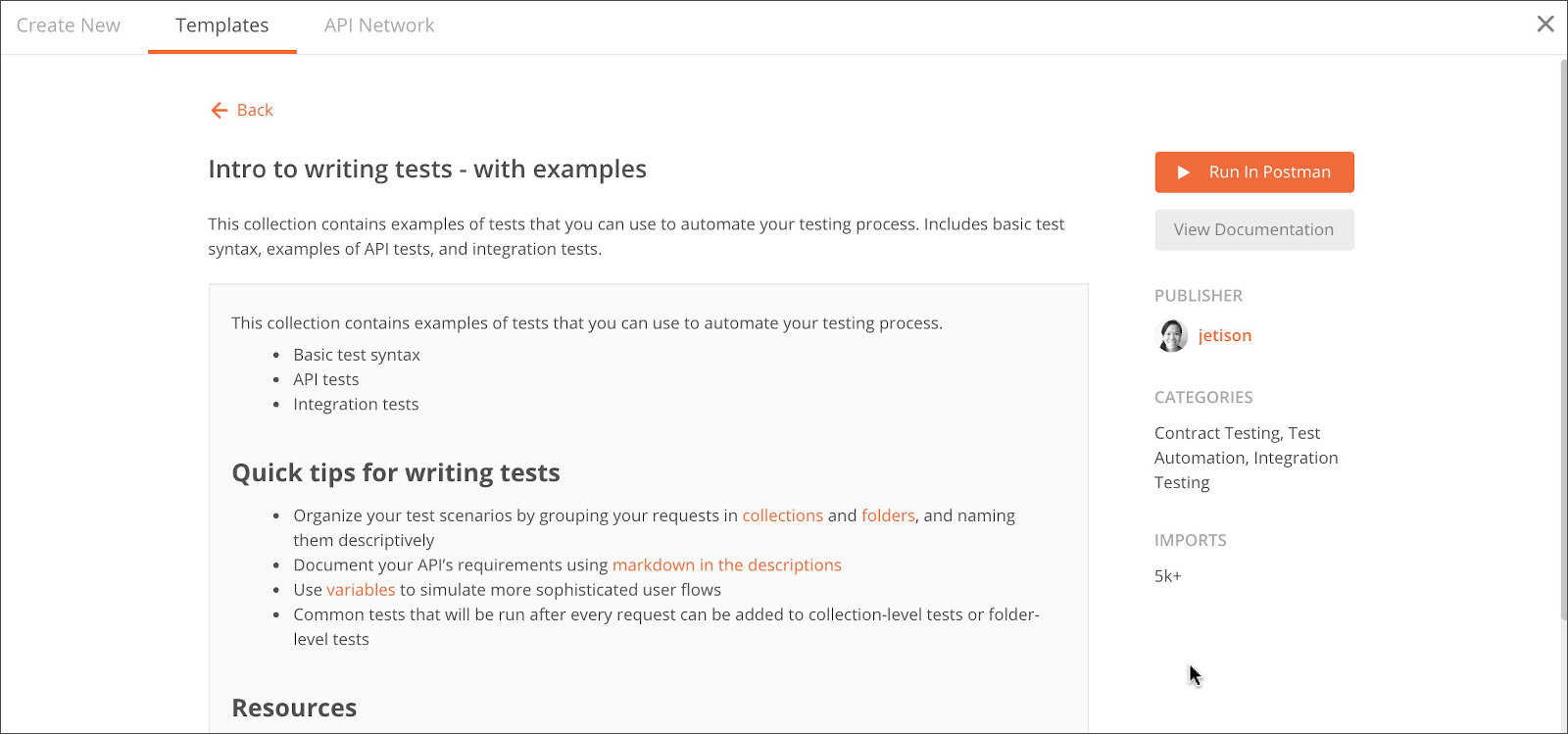The width and height of the screenshot is (1568, 734).
Task: Open the markdown in the descriptions link
Action: click(727, 564)
